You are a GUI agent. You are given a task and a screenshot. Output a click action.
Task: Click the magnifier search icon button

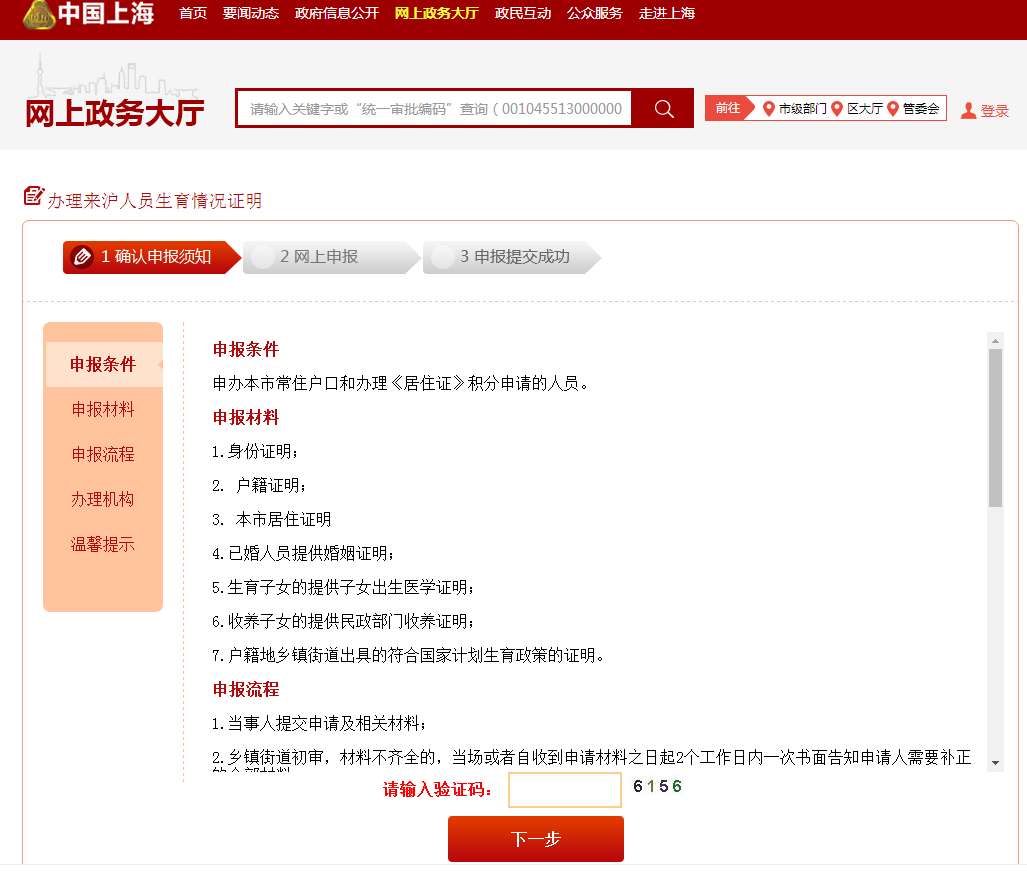pos(663,109)
